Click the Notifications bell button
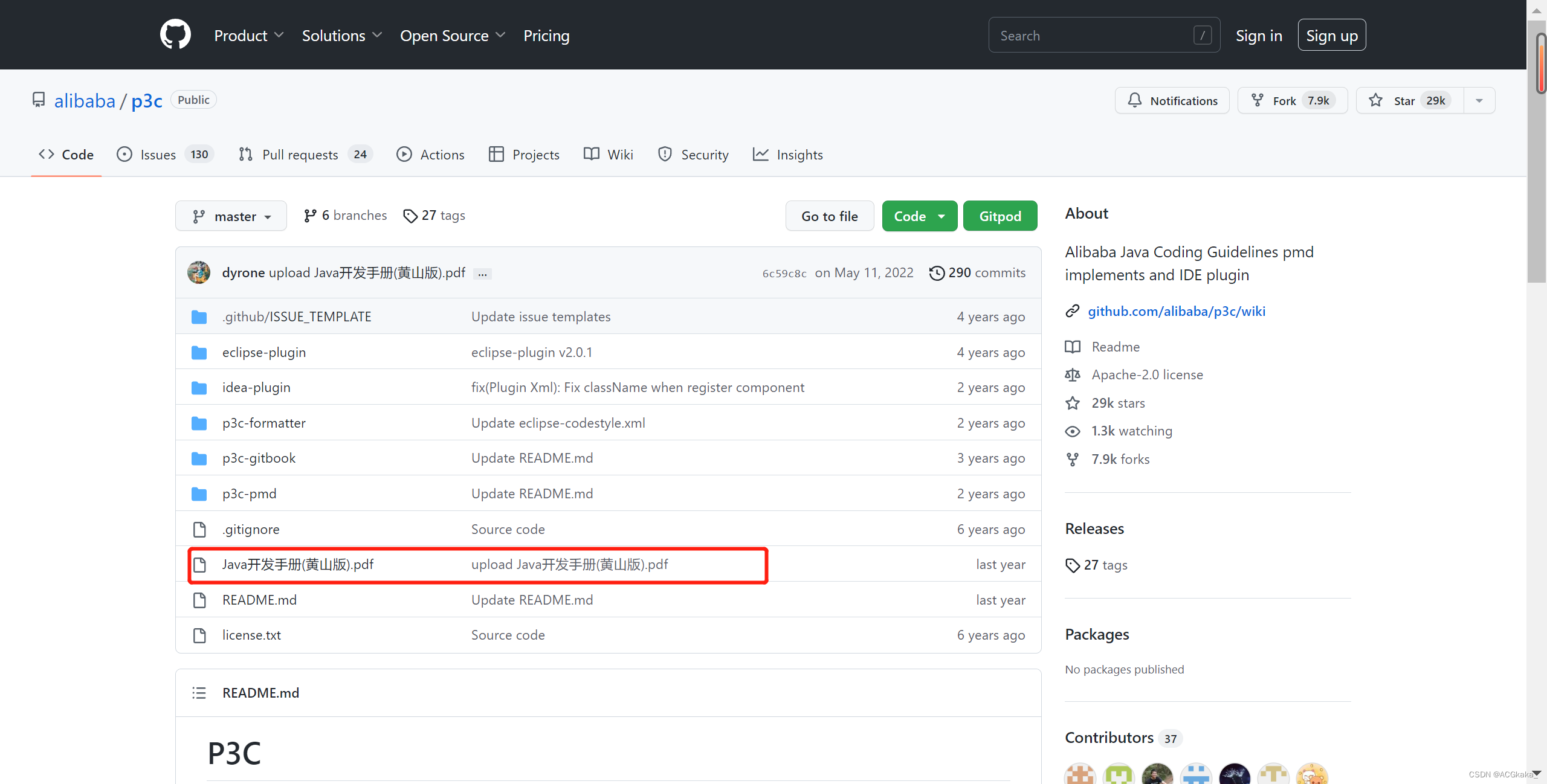The image size is (1547, 784). (1172, 100)
